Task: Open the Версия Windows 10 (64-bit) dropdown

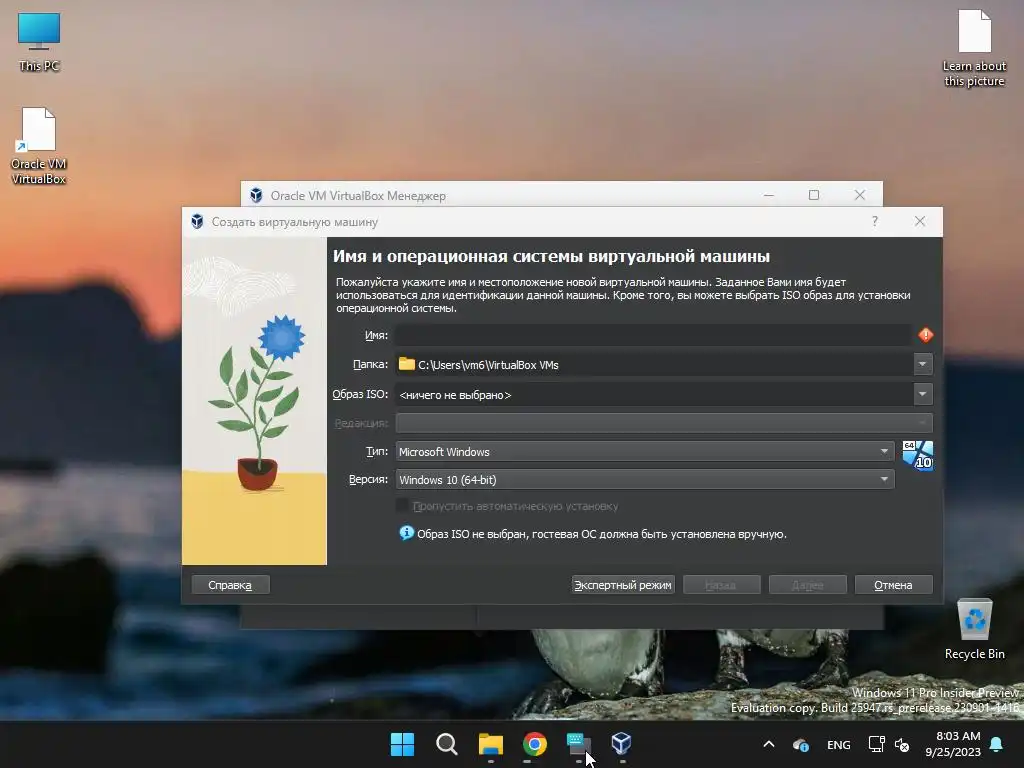Action: coord(645,479)
